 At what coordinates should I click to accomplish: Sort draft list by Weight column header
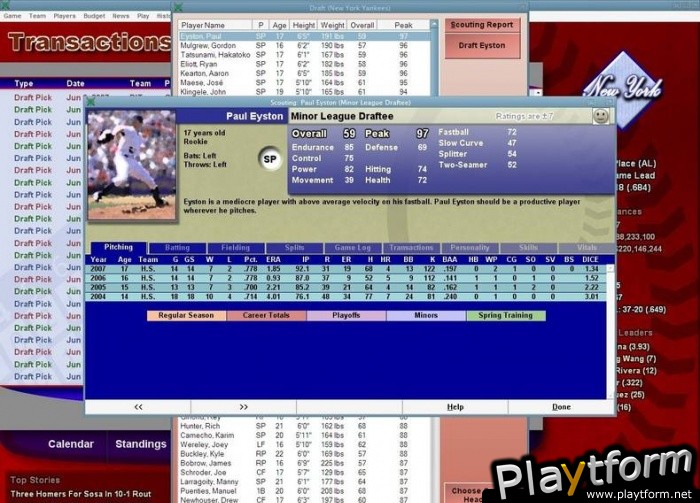332,25
